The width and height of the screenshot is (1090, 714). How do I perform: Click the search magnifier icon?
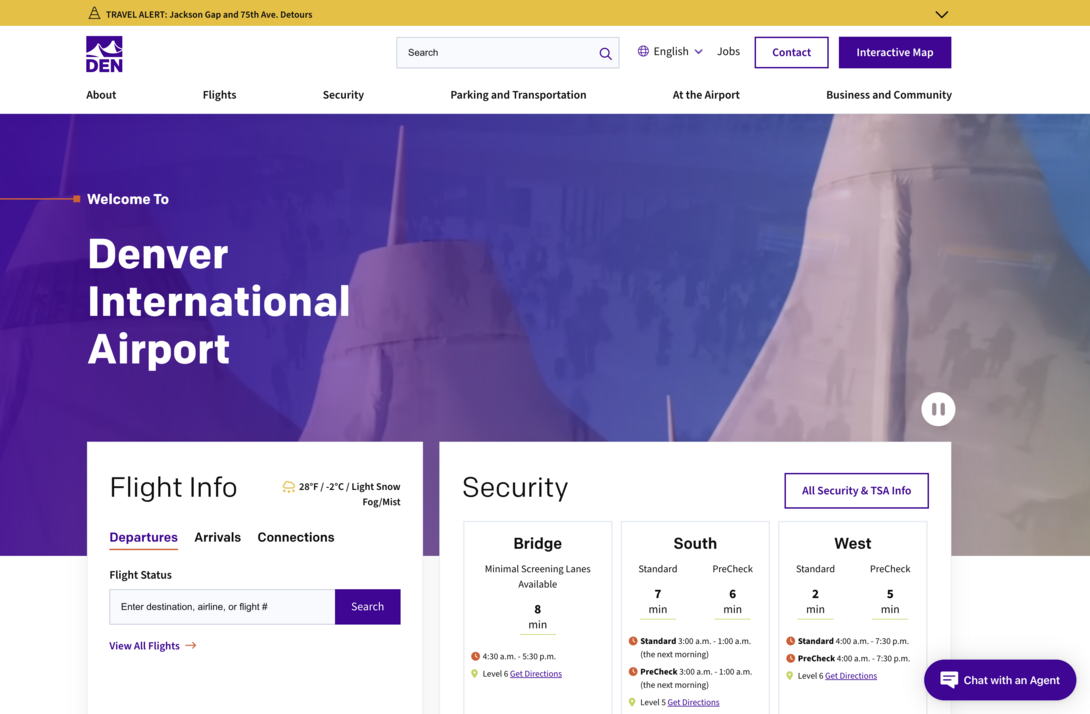pyautogui.click(x=605, y=53)
